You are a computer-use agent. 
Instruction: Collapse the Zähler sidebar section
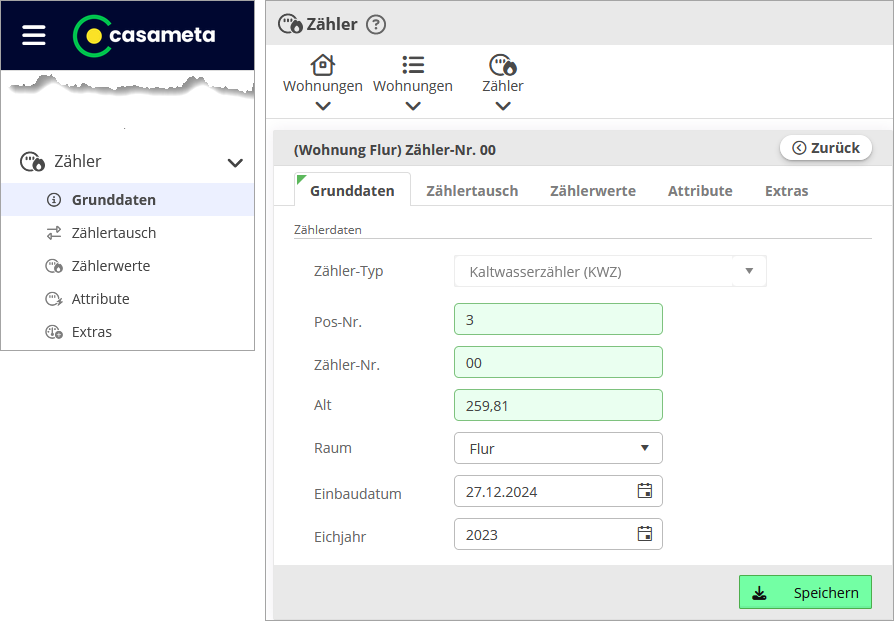[x=235, y=162]
